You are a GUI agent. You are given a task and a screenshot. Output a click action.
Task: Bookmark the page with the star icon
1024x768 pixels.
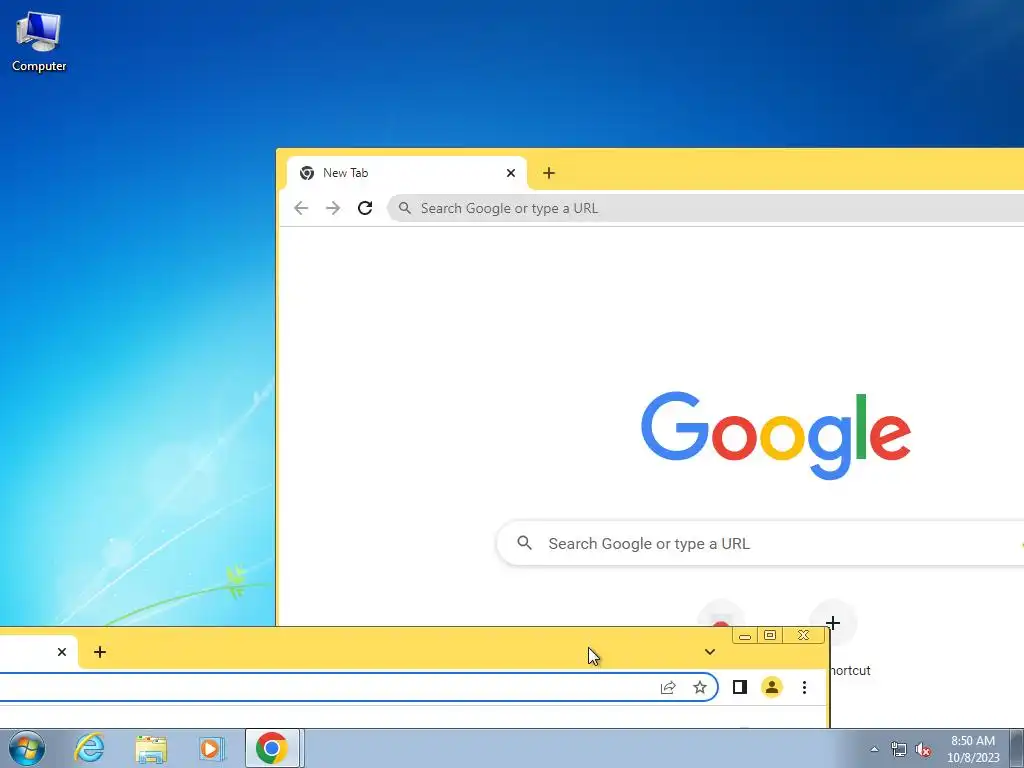[700, 688]
